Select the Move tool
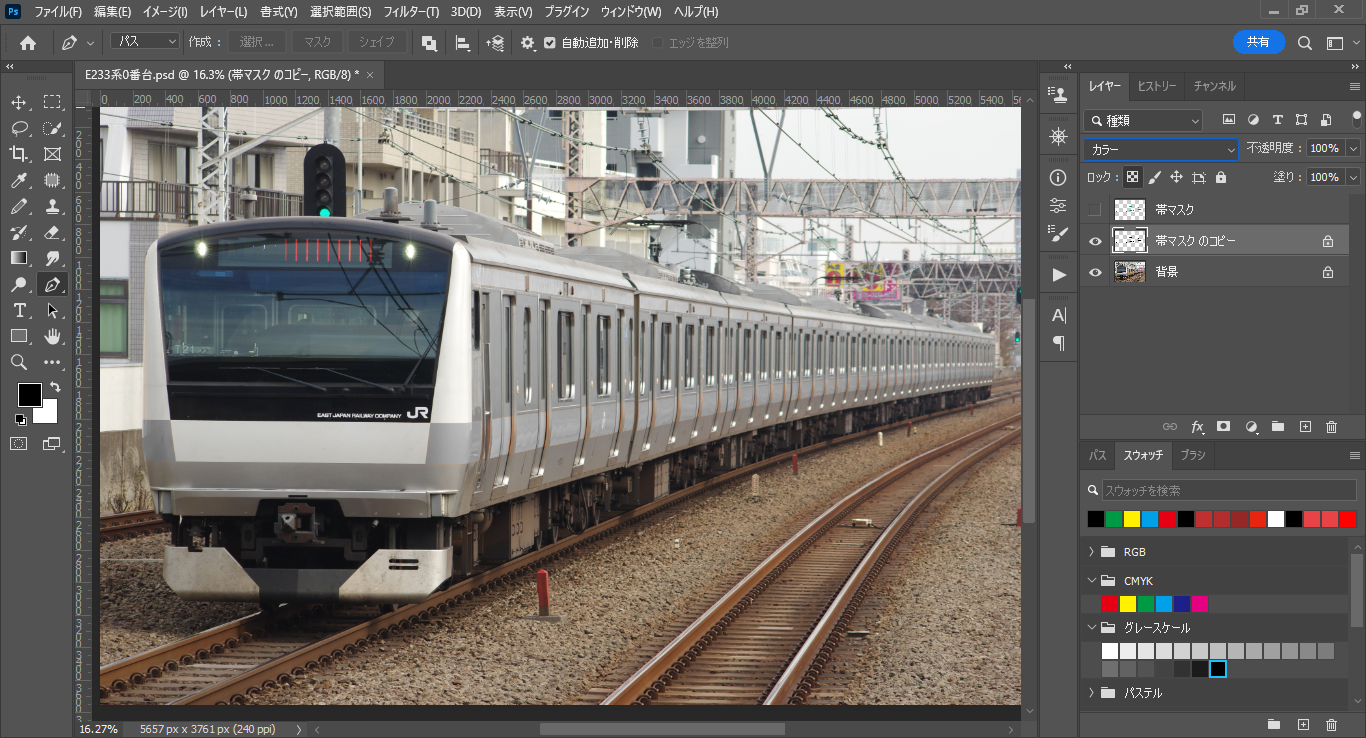 tap(19, 102)
